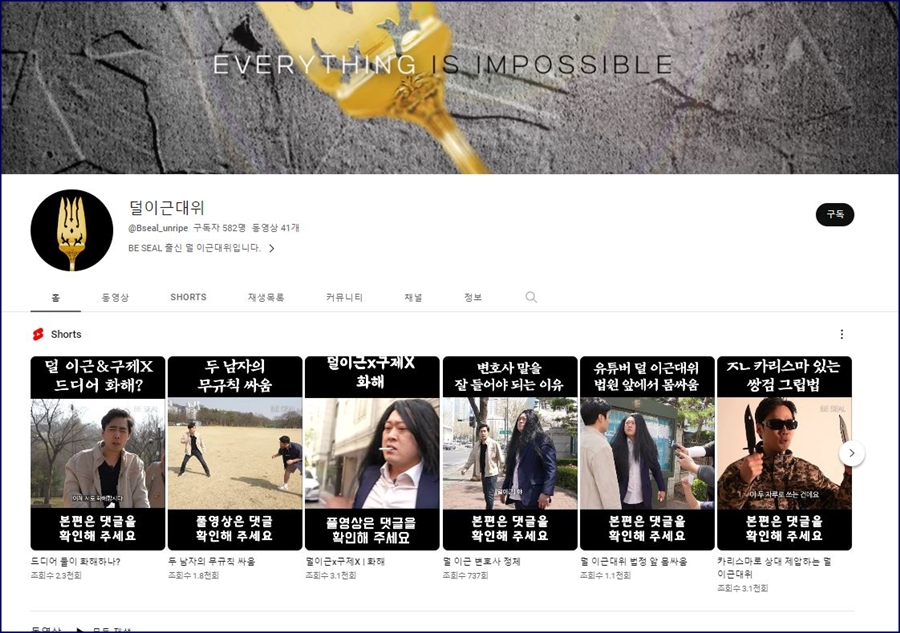900x633 pixels.
Task: Click the handle @Bseal_unripe
Action: [158, 228]
